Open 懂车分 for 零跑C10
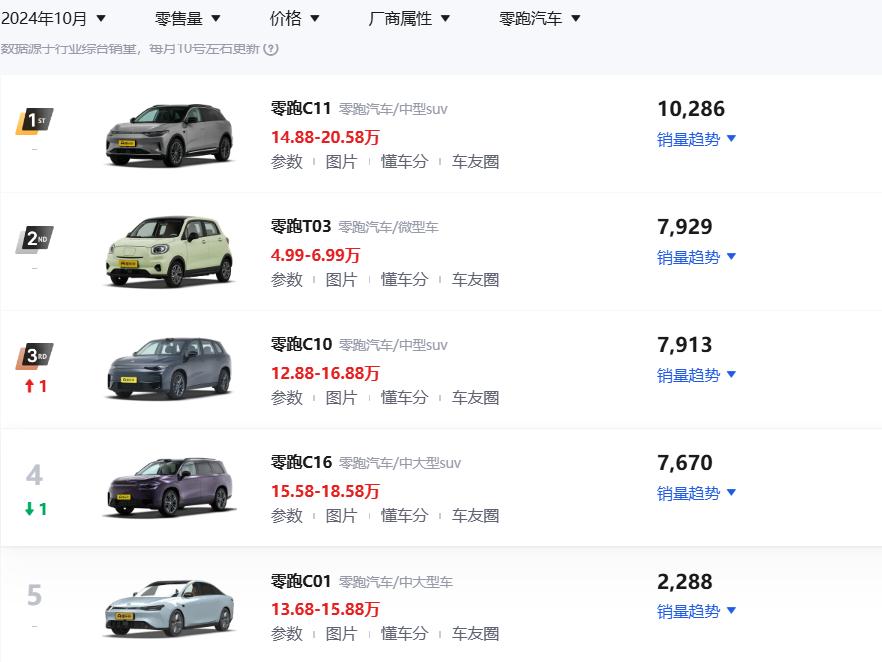882x662 pixels. click(404, 397)
